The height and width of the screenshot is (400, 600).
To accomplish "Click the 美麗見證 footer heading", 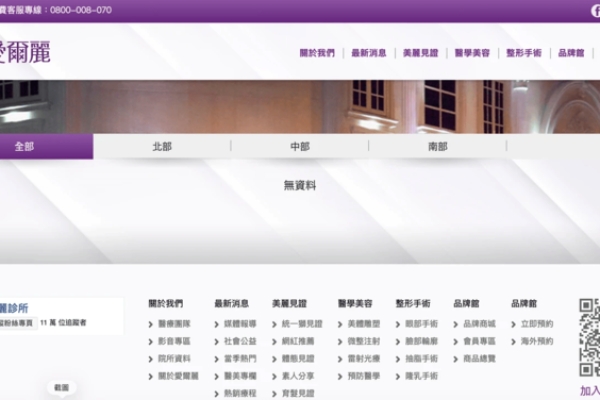I will pos(289,304).
